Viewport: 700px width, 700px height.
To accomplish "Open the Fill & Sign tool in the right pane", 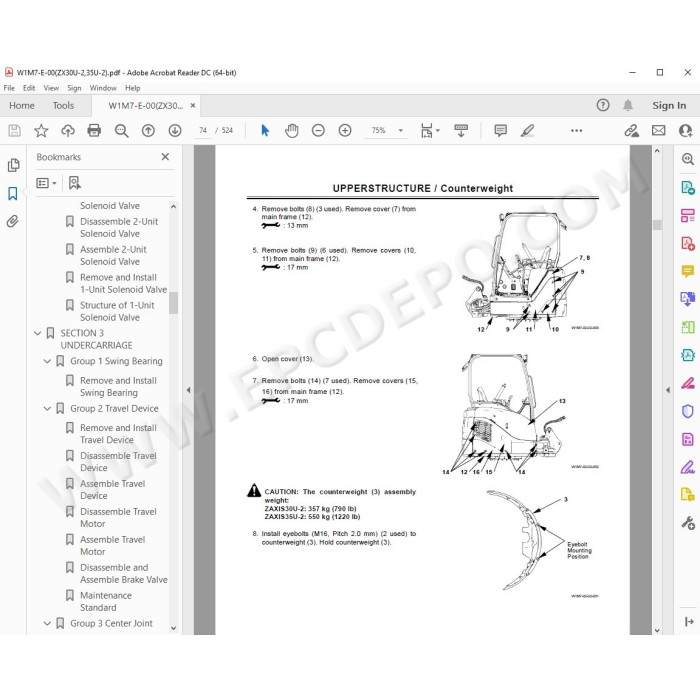I will pyautogui.click(x=688, y=467).
